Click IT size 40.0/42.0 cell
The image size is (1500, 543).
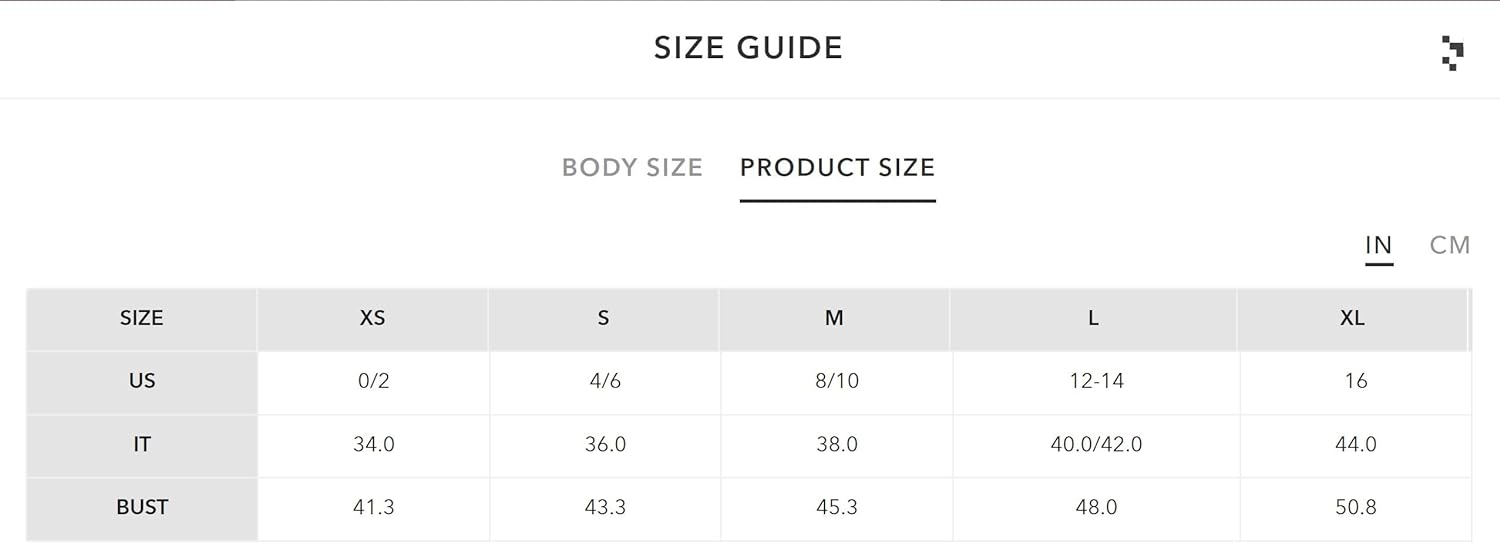click(x=1097, y=445)
